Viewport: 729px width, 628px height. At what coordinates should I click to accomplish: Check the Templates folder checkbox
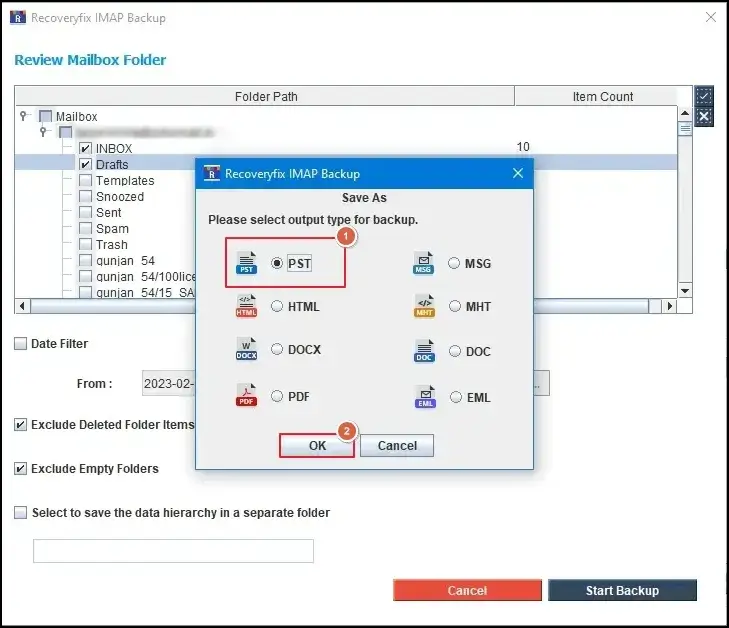point(85,180)
